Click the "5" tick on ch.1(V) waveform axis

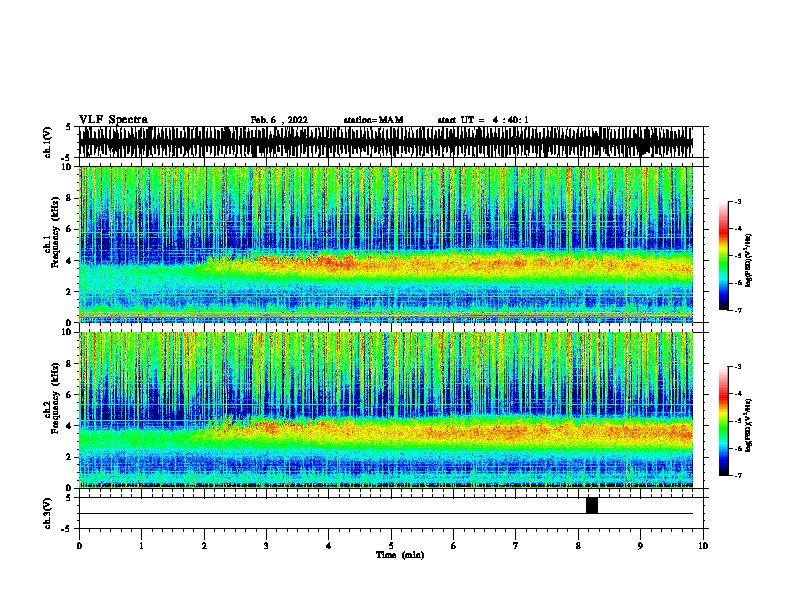click(69, 127)
